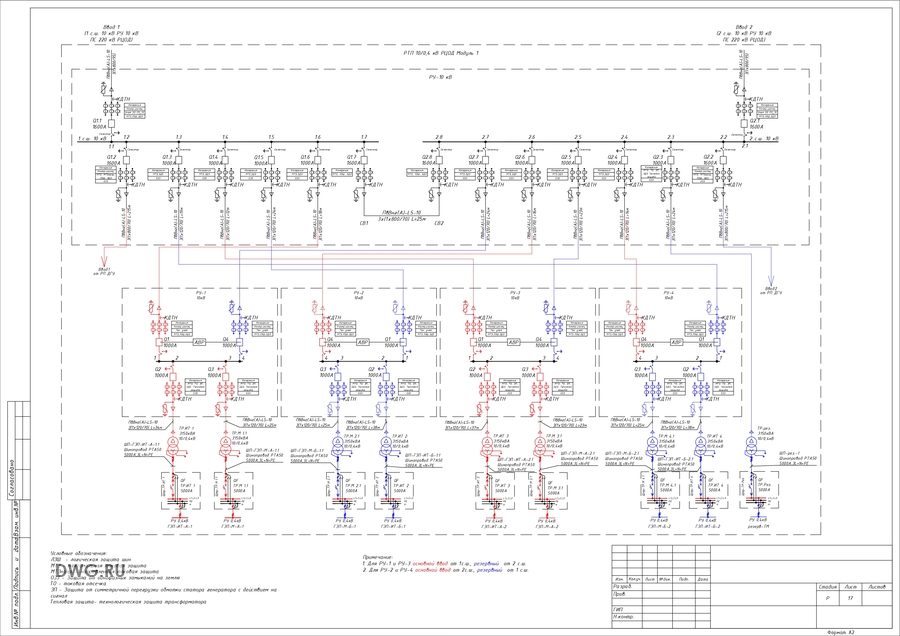Click the АВР box in РУ-4

pos(677,342)
